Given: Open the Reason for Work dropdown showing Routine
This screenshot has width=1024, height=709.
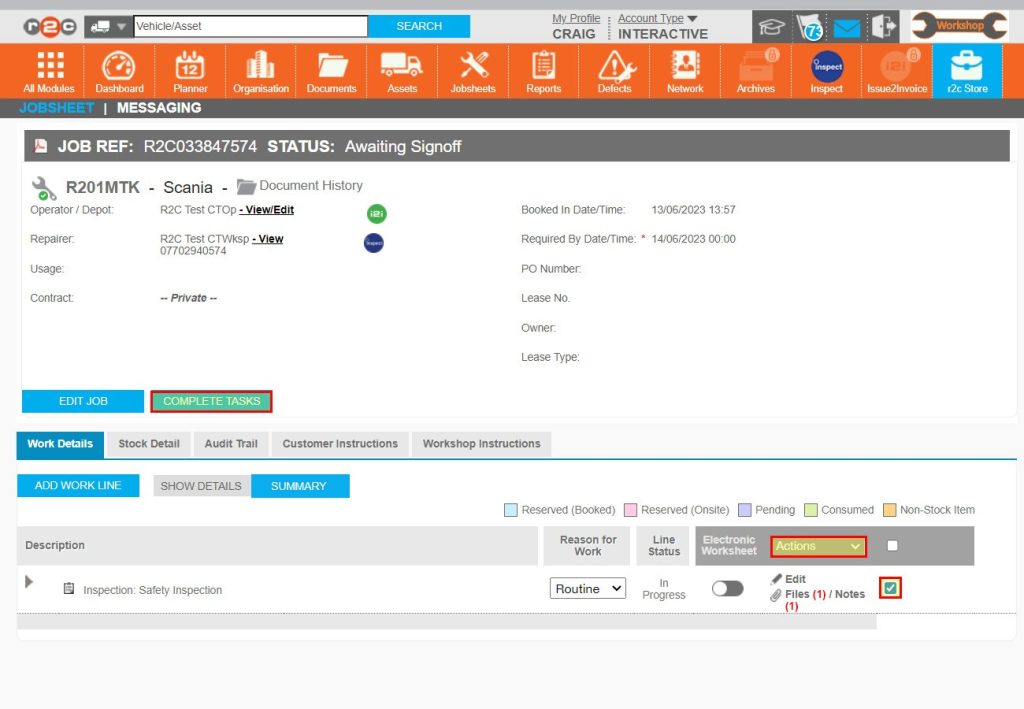Looking at the screenshot, I should pos(587,589).
